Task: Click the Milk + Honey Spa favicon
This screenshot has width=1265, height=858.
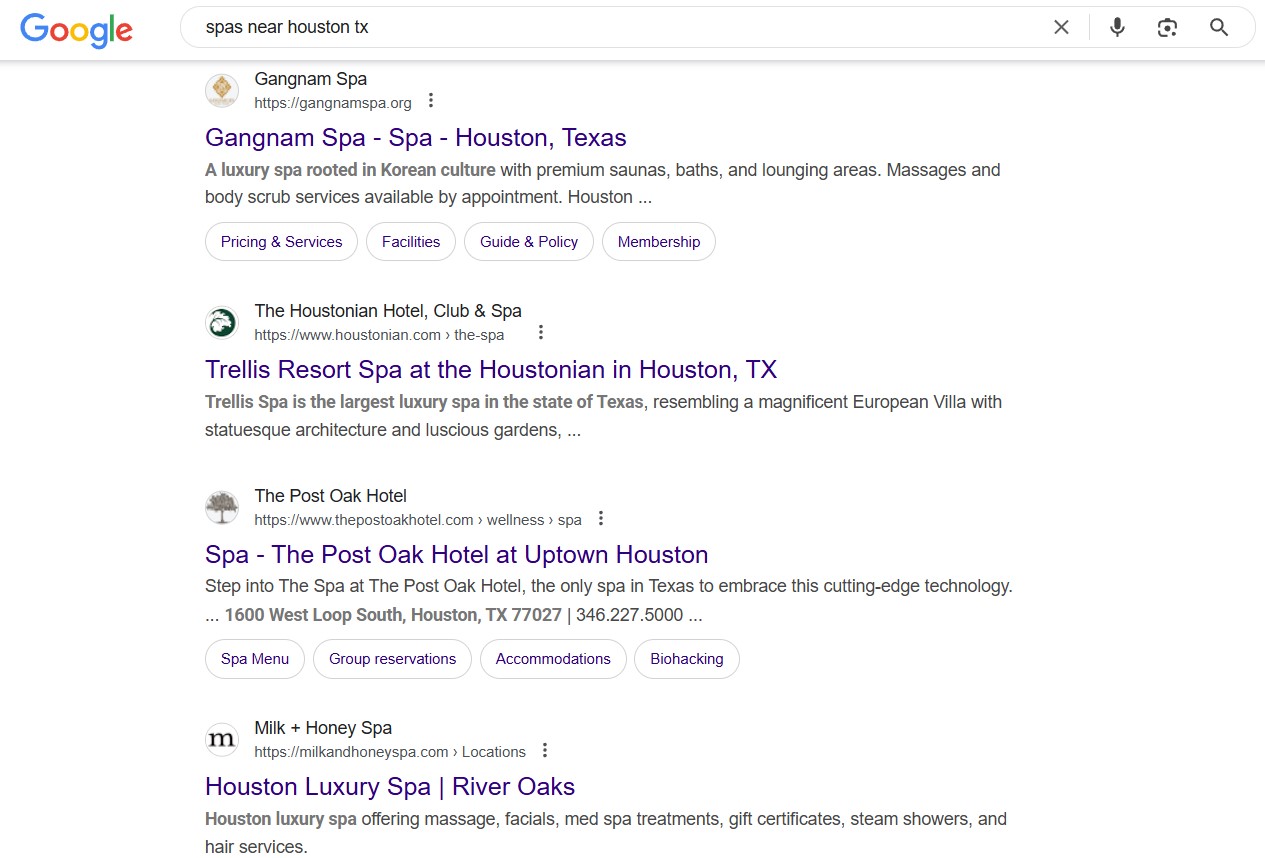Action: [221, 739]
